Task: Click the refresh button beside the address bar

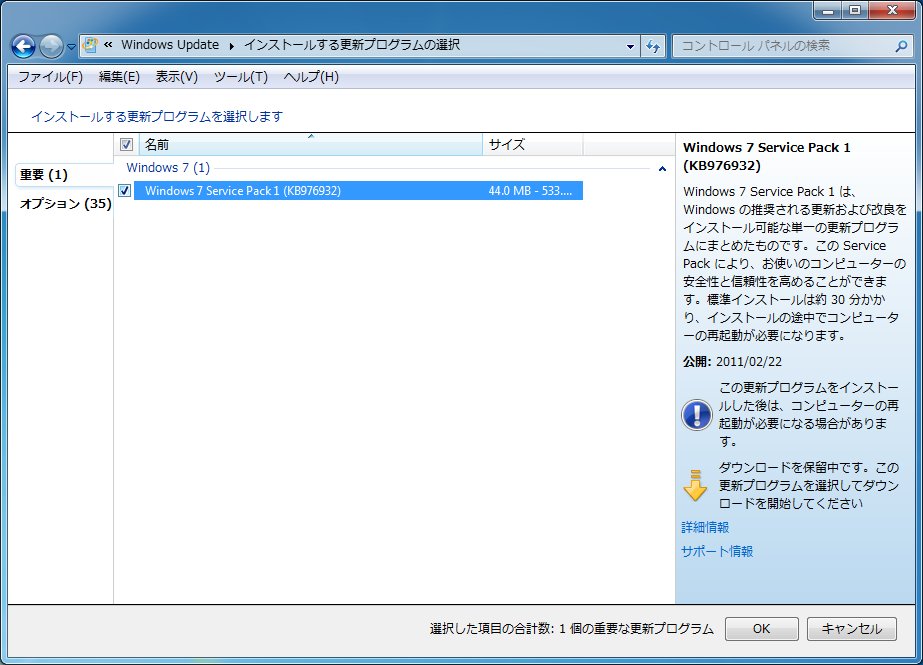Action: [653, 46]
